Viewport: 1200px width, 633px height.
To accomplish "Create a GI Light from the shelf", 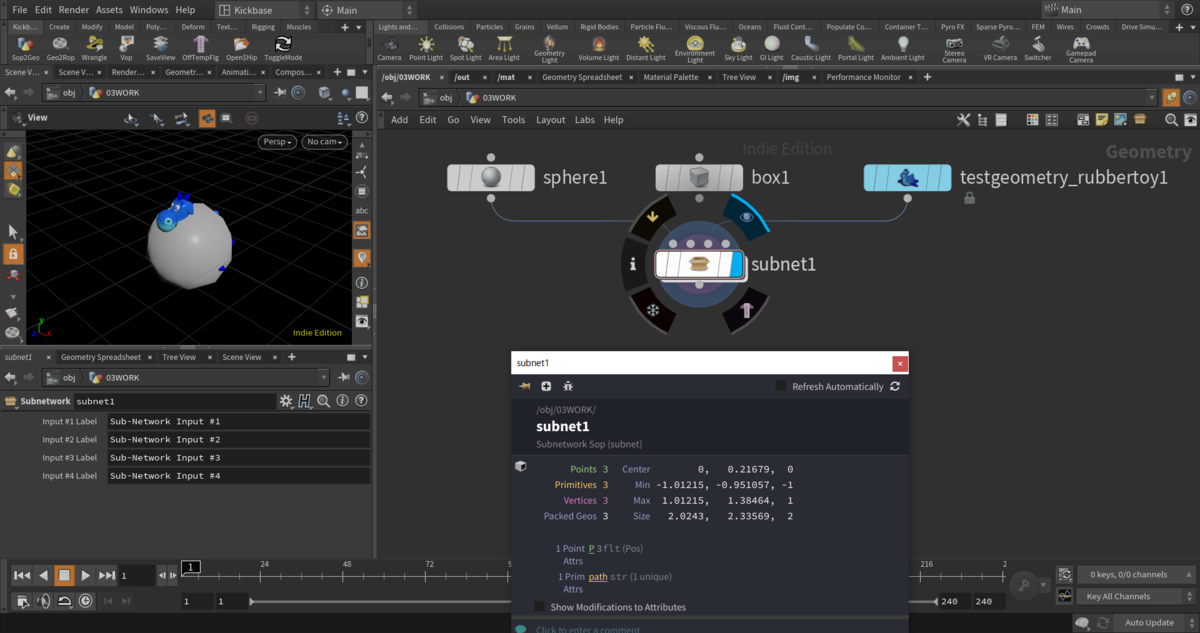I will pyautogui.click(x=772, y=48).
